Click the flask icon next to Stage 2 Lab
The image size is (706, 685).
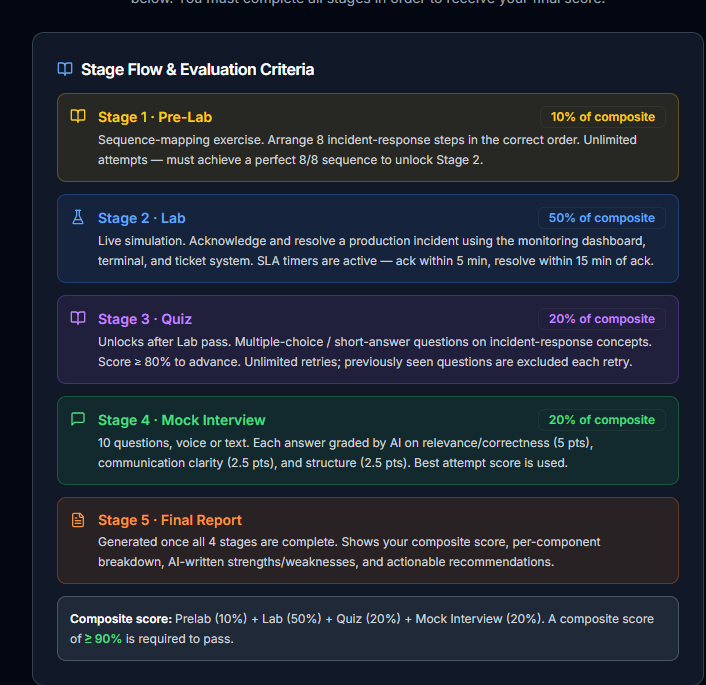(78, 217)
